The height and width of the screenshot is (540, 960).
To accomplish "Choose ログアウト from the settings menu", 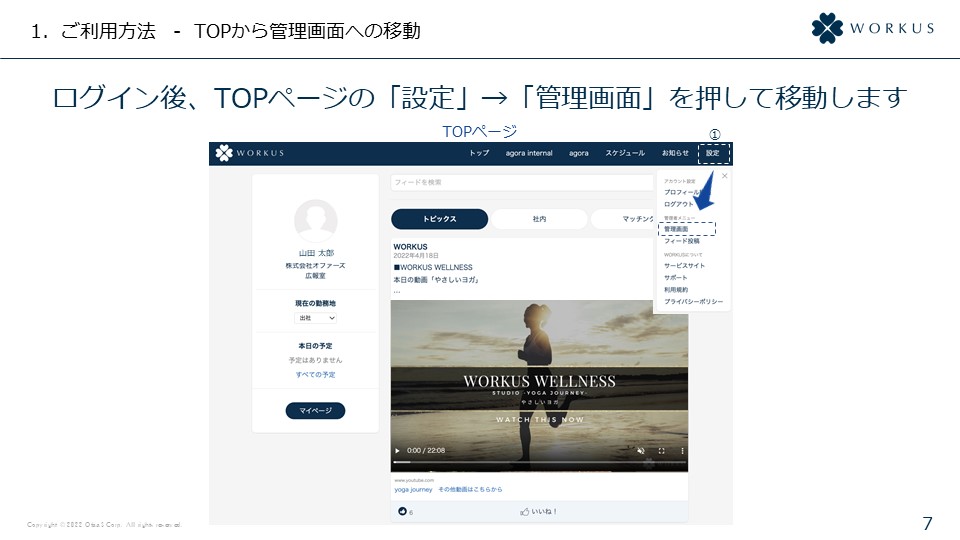I will (678, 204).
